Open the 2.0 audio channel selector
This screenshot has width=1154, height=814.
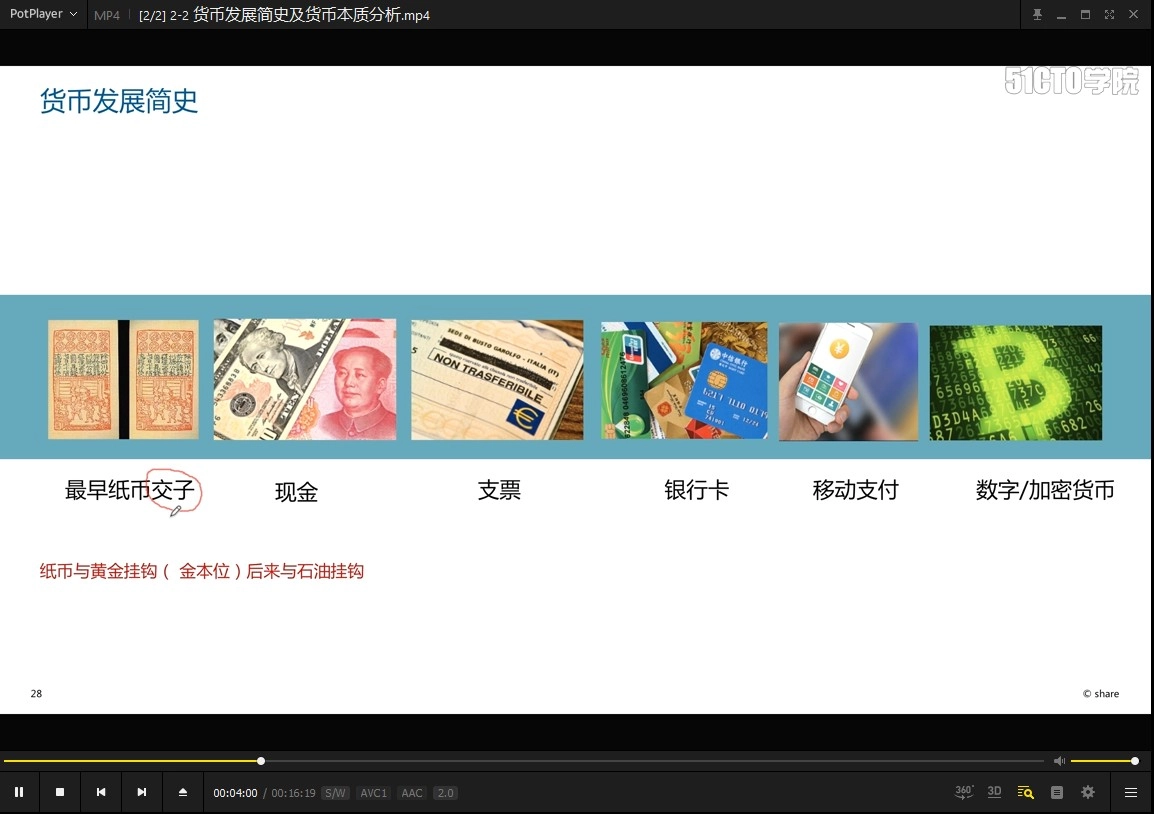(444, 792)
